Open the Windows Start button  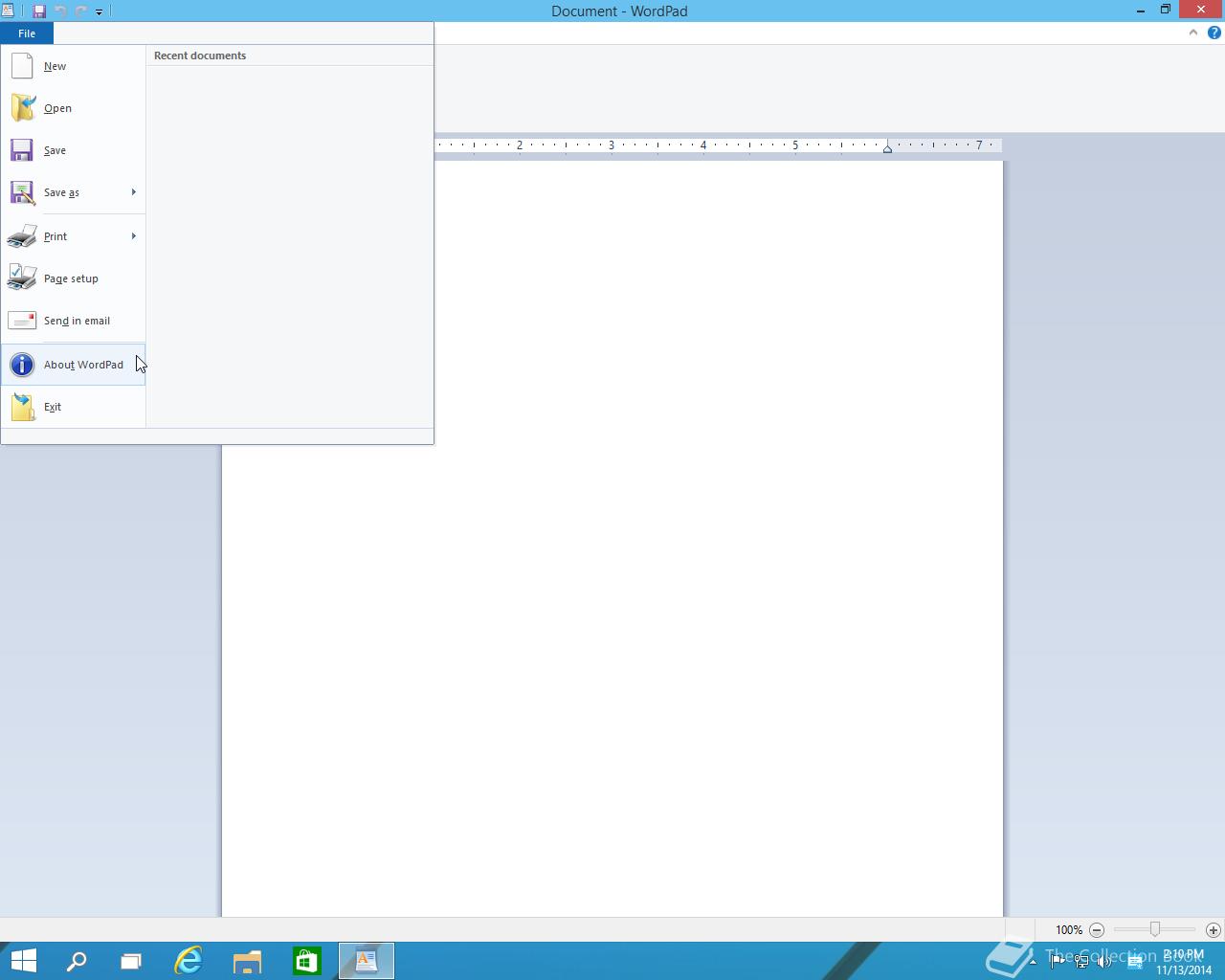(23, 961)
